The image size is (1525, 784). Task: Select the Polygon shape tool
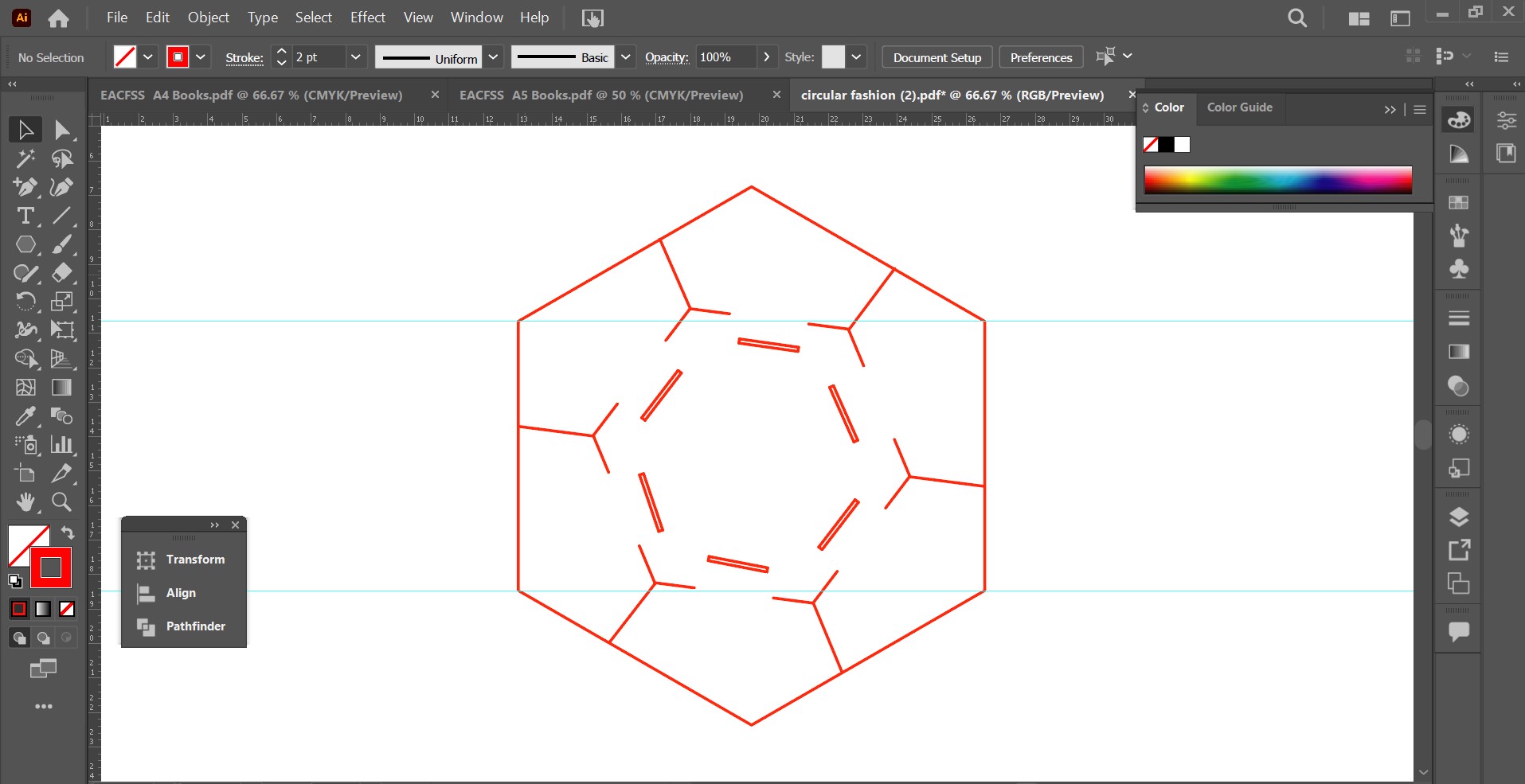pos(25,244)
